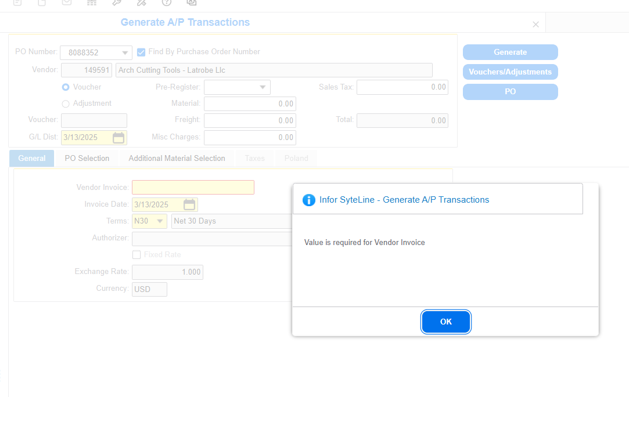Open the Invoice Date calendar picker
The height and width of the screenshot is (430, 629).
189,205
